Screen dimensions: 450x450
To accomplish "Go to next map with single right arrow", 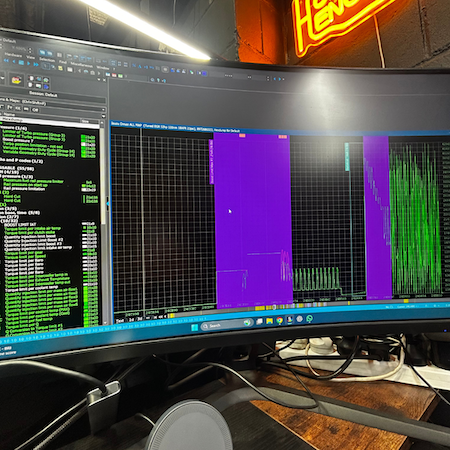I will pos(28,63).
